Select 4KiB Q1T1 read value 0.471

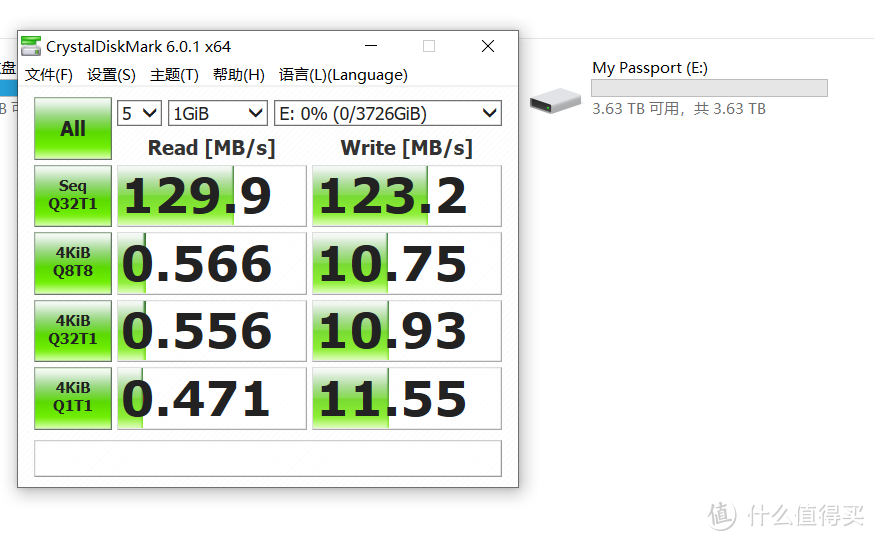point(212,398)
